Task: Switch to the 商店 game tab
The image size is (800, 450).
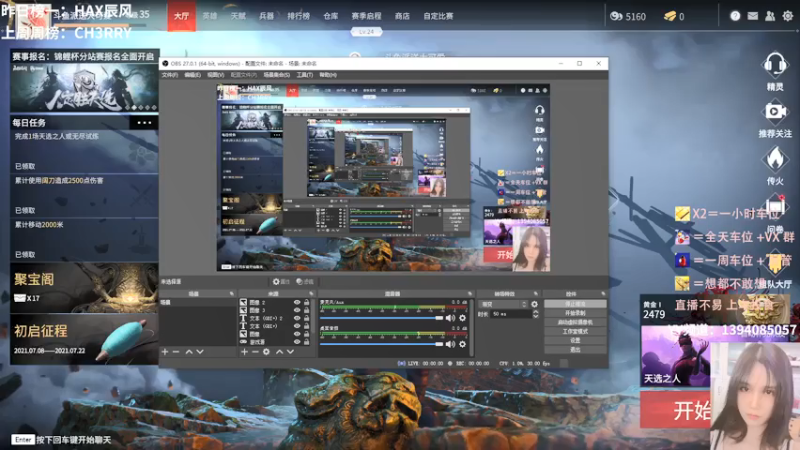Action: [402, 16]
